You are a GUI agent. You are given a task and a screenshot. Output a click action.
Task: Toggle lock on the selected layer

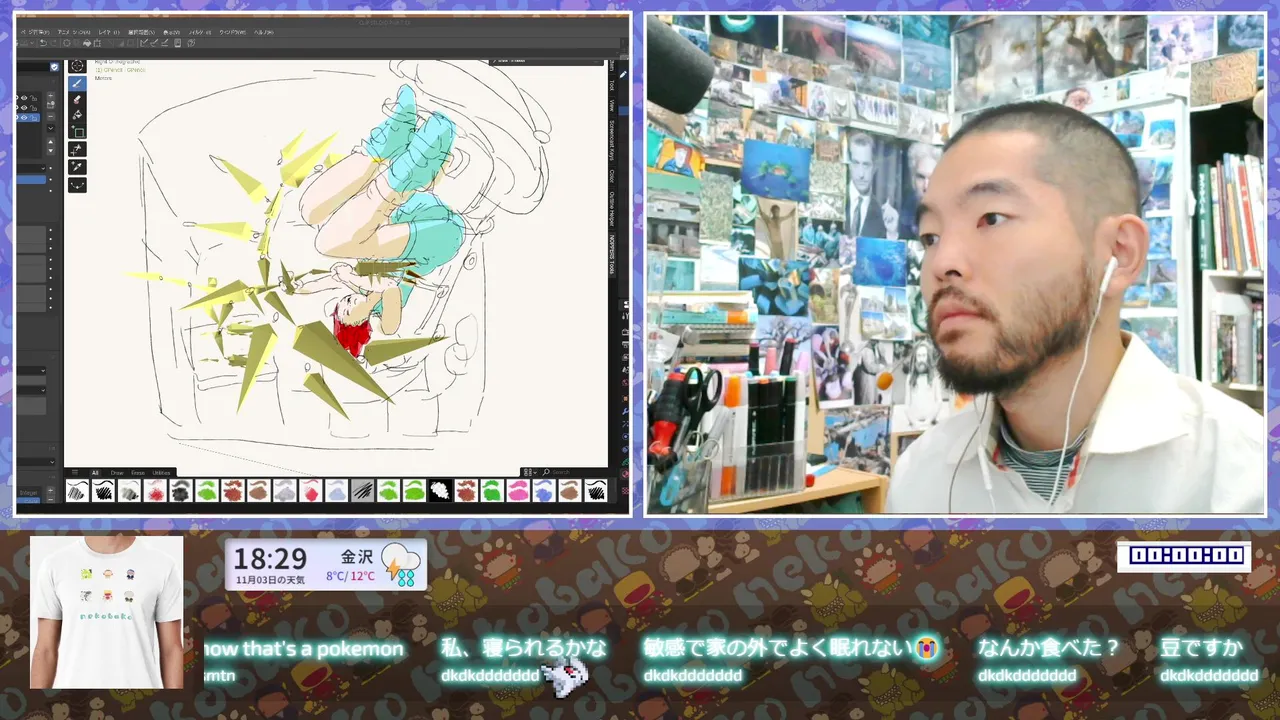(x=33, y=117)
